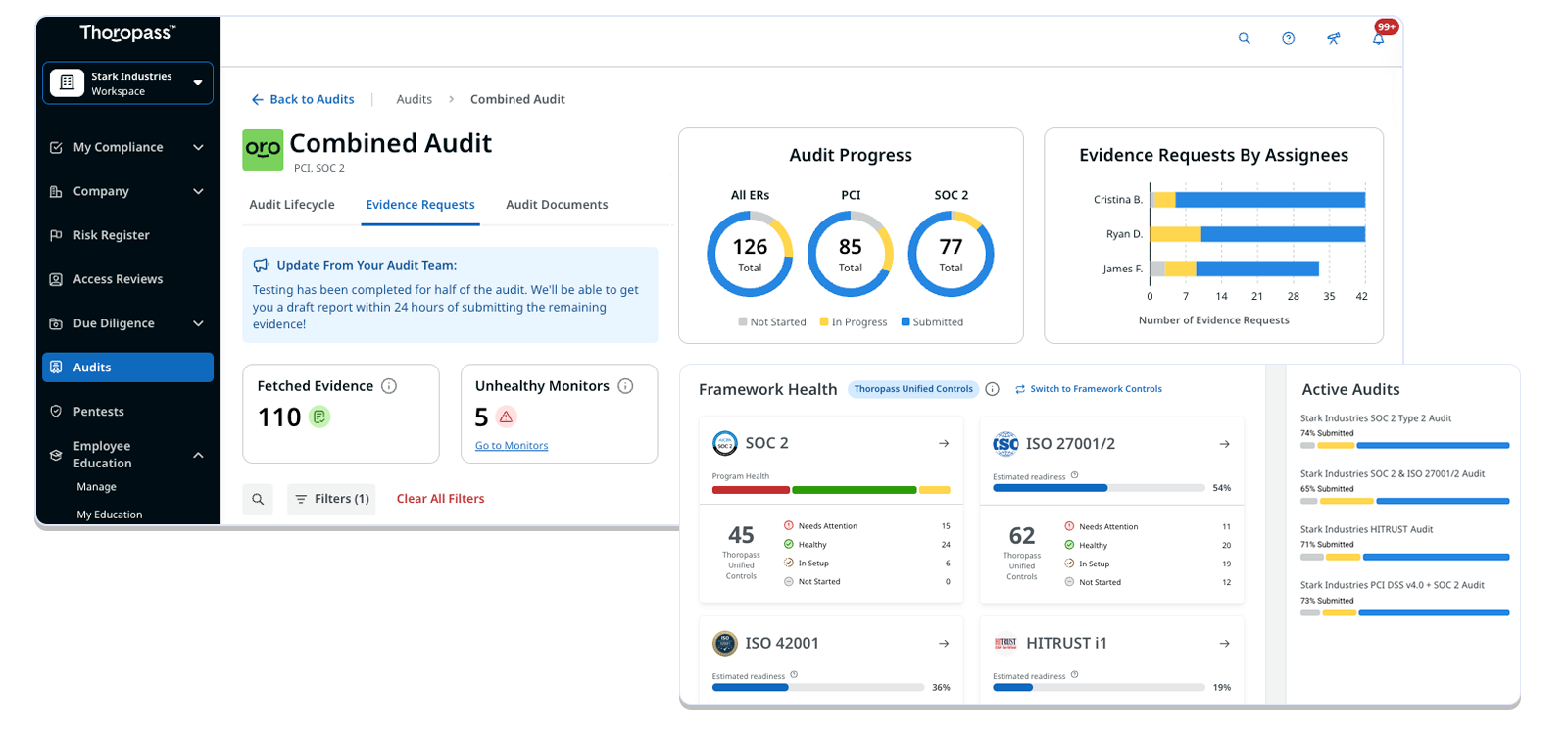Switch to the Evidence Requests tab
The image size is (1568, 735).
click(x=420, y=205)
